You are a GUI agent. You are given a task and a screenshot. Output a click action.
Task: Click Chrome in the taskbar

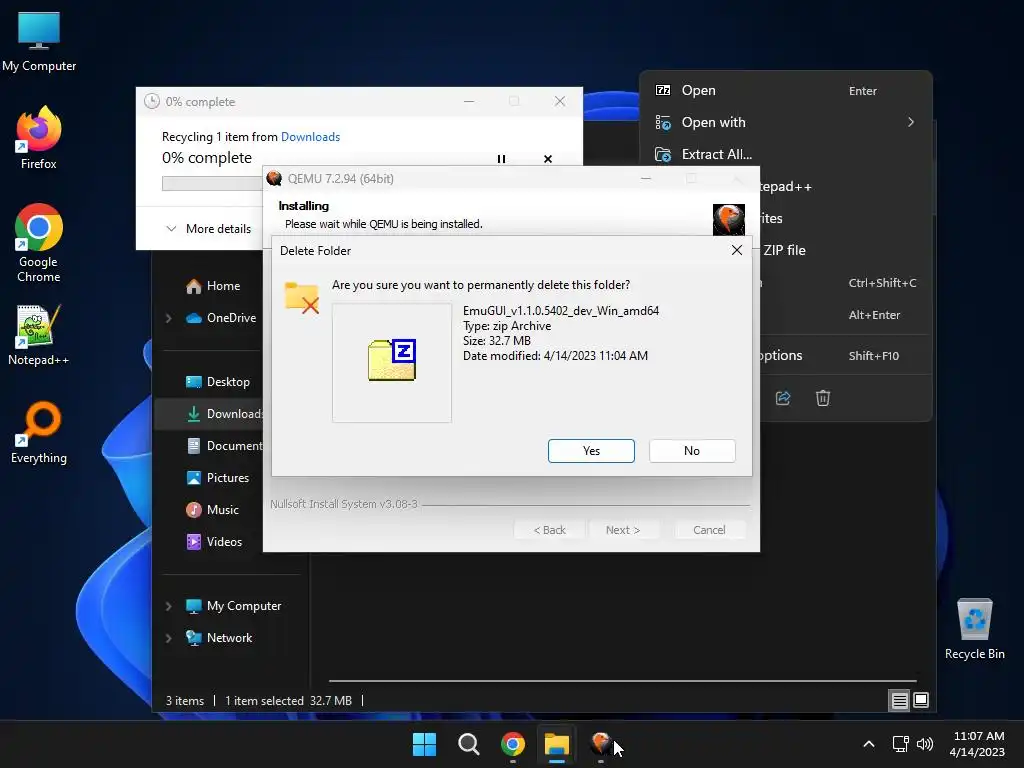click(513, 744)
